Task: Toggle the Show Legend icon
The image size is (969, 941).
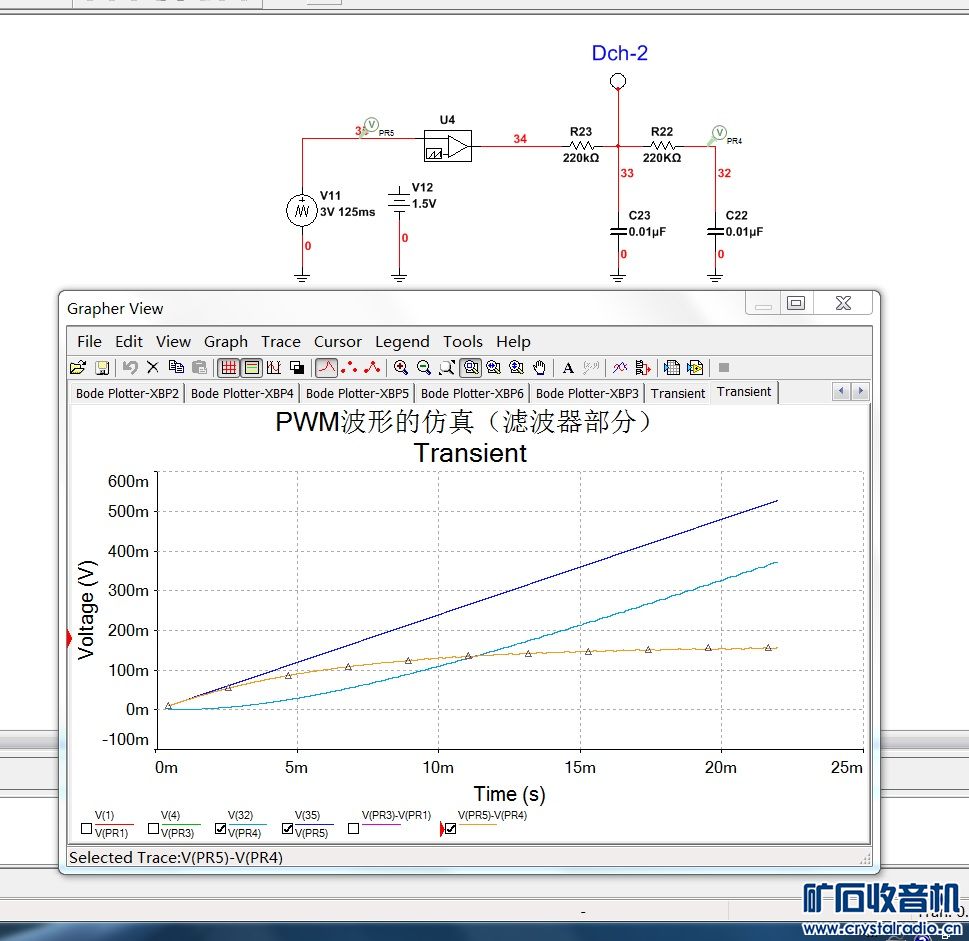Action: tap(252, 368)
